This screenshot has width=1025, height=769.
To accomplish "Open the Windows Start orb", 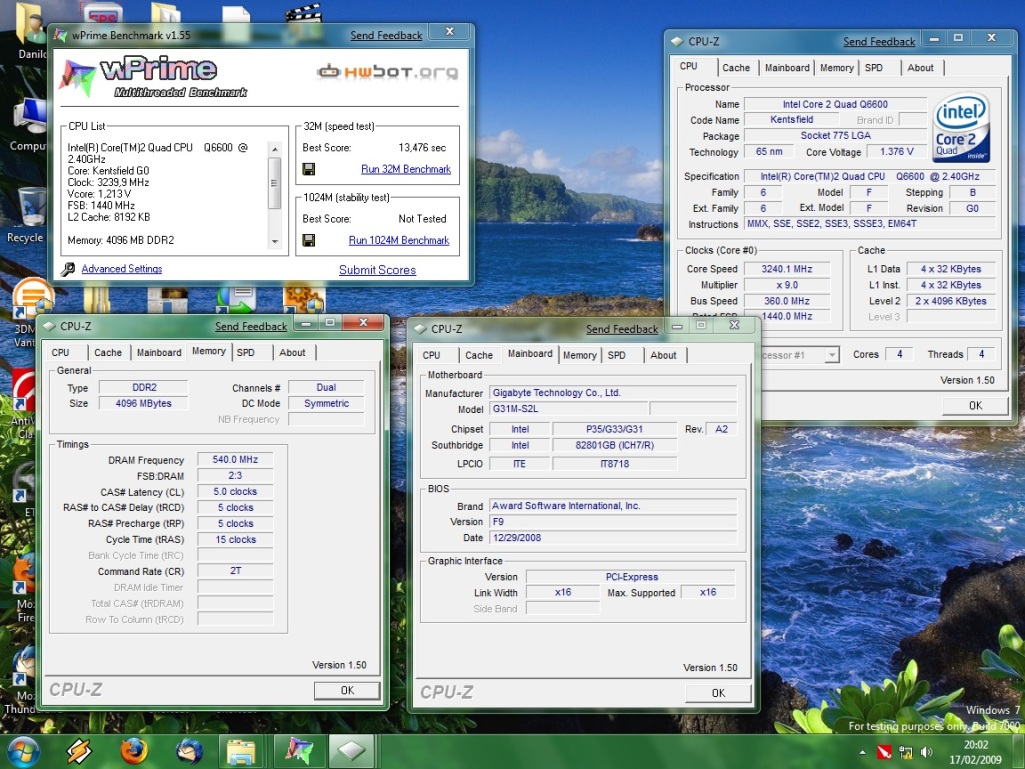I will [24, 751].
